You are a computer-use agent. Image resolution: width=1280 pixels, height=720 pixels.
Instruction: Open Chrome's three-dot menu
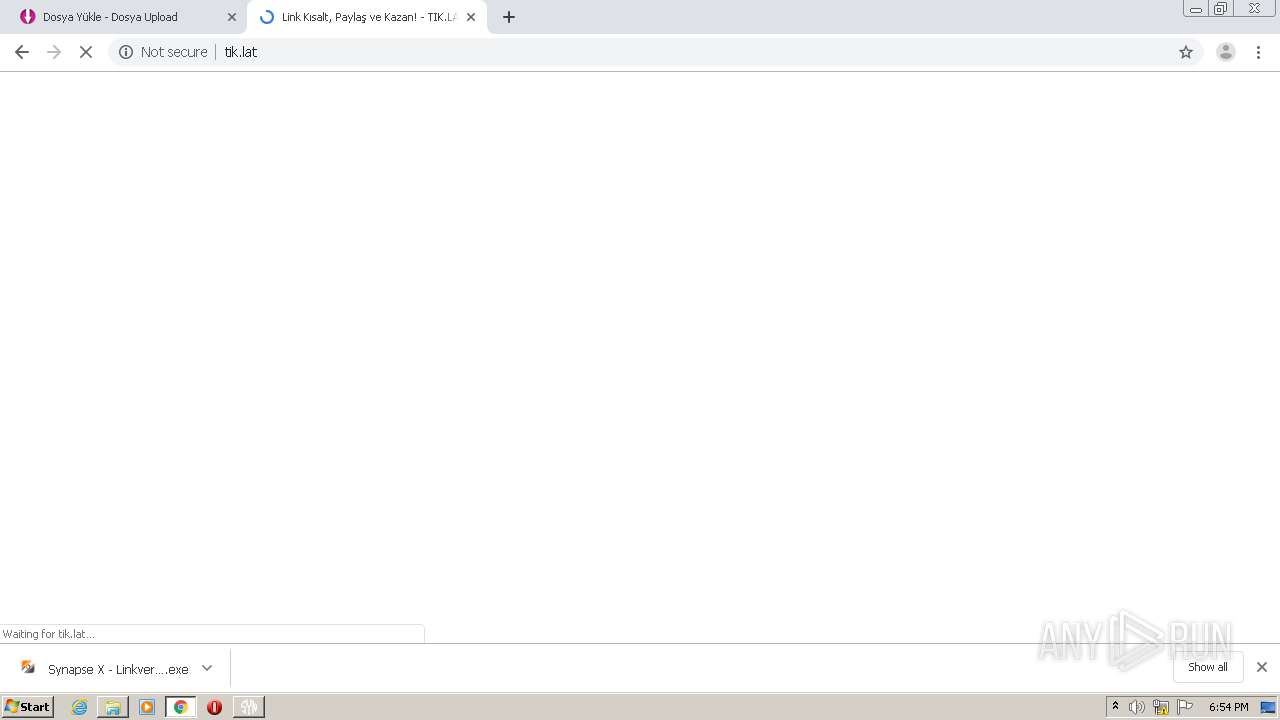[x=1259, y=52]
